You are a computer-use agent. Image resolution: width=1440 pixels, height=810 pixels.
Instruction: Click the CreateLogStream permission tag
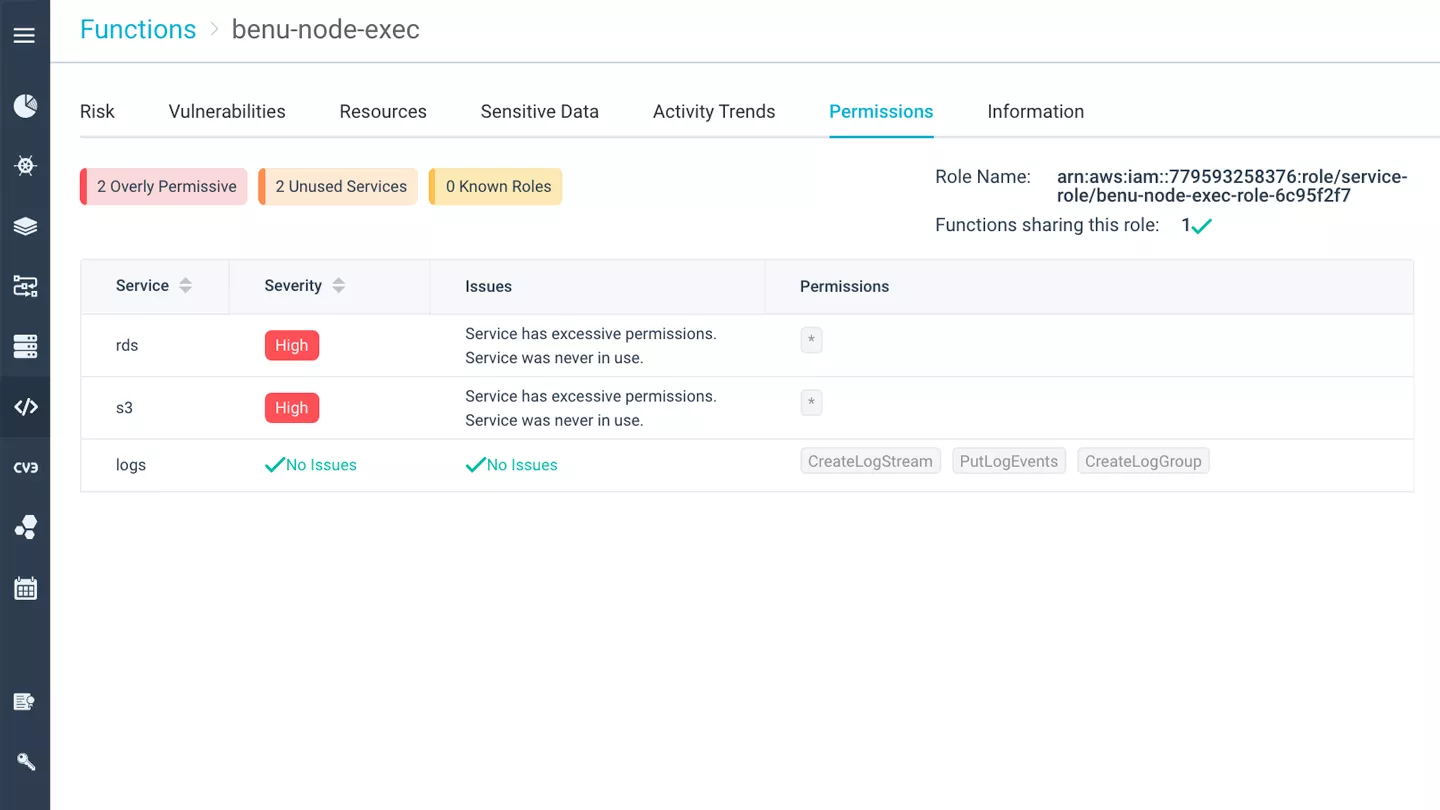pyautogui.click(x=870, y=461)
